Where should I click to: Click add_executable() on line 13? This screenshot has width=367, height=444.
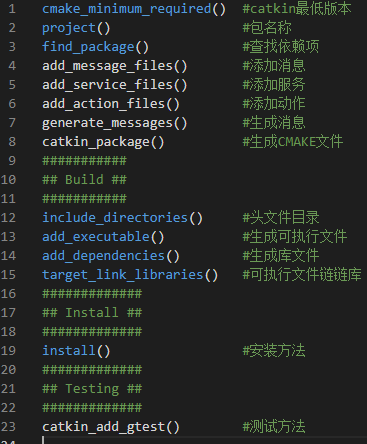point(103,237)
